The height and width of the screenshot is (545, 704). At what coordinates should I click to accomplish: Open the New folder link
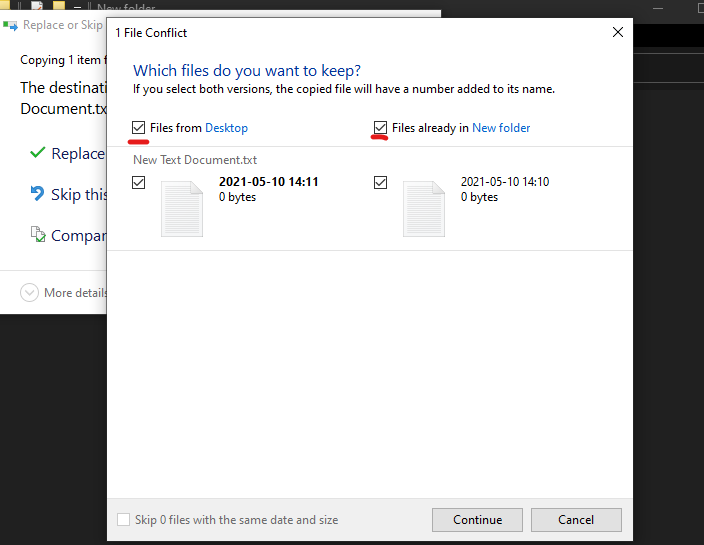(501, 128)
